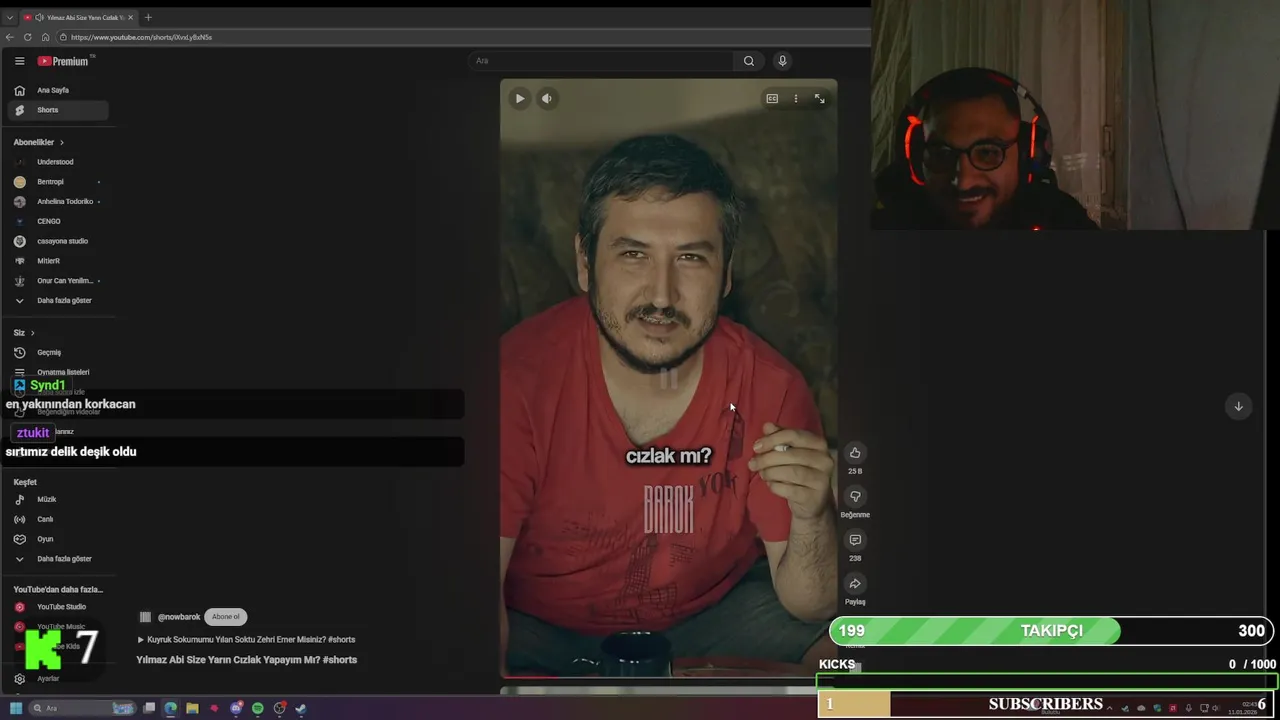Click nowbarok channel avatar
The height and width of the screenshot is (720, 1280).
[145, 617]
